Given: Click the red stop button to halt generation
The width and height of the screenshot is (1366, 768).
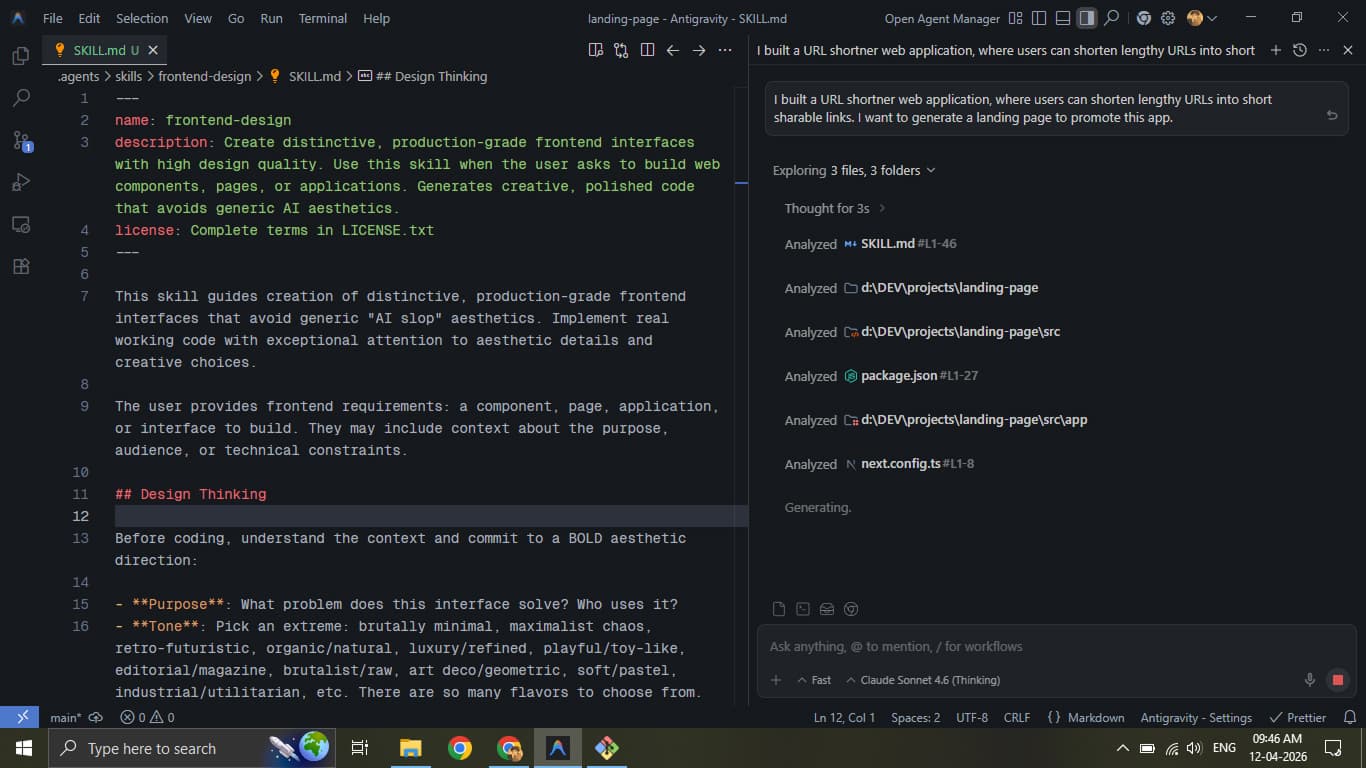Looking at the screenshot, I should pyautogui.click(x=1337, y=679).
